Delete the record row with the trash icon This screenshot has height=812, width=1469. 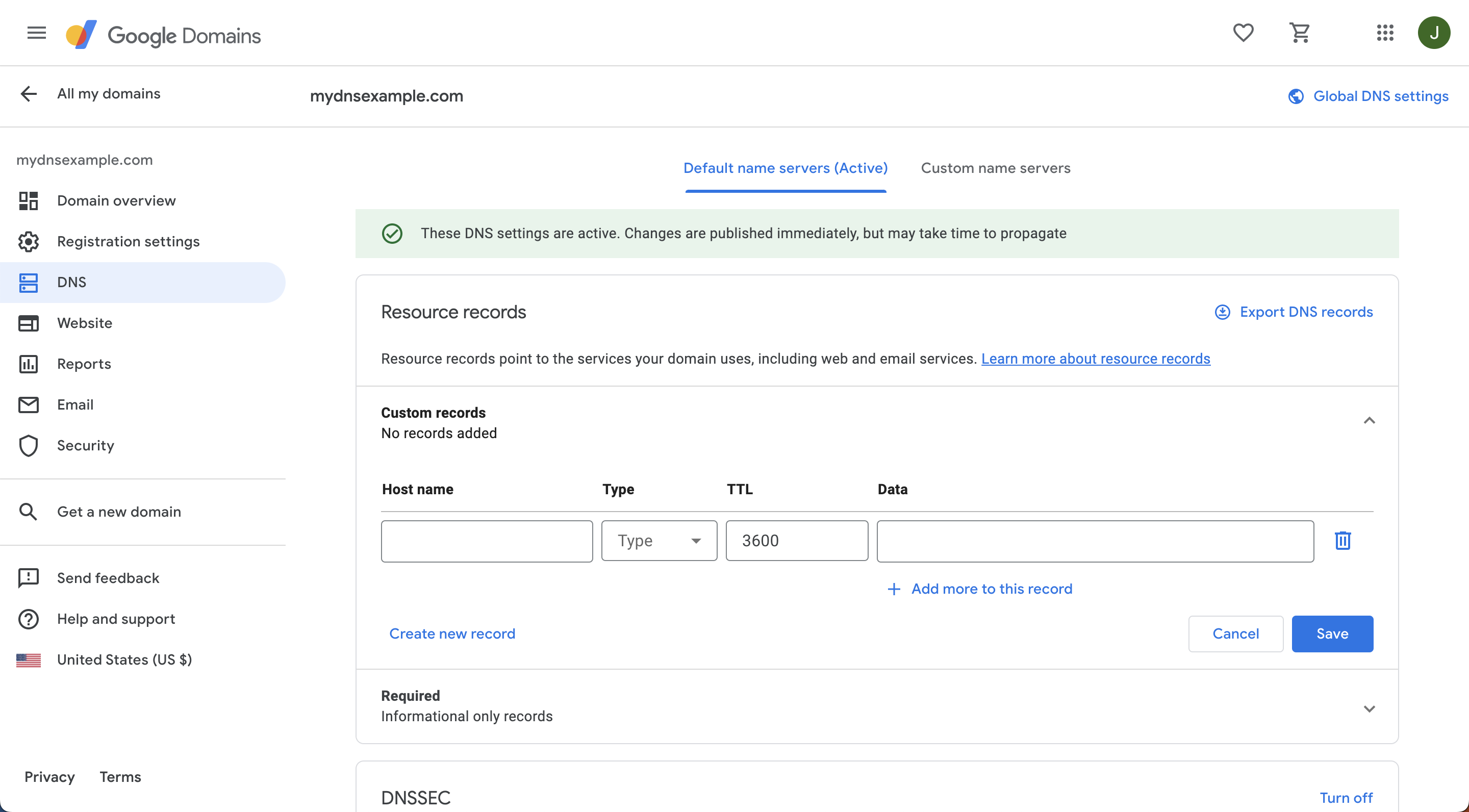(1343, 541)
